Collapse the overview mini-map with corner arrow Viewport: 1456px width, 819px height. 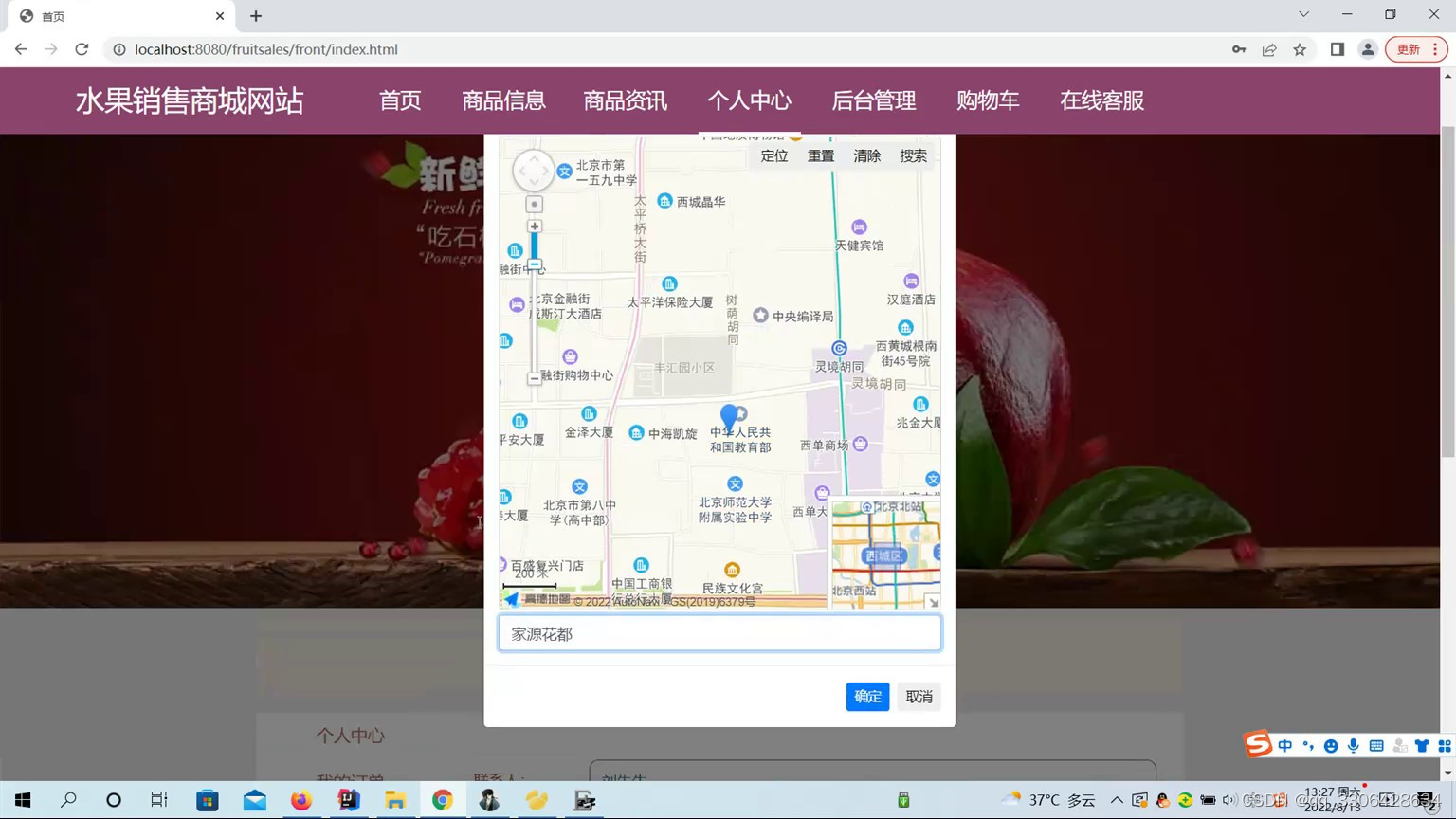(x=934, y=602)
